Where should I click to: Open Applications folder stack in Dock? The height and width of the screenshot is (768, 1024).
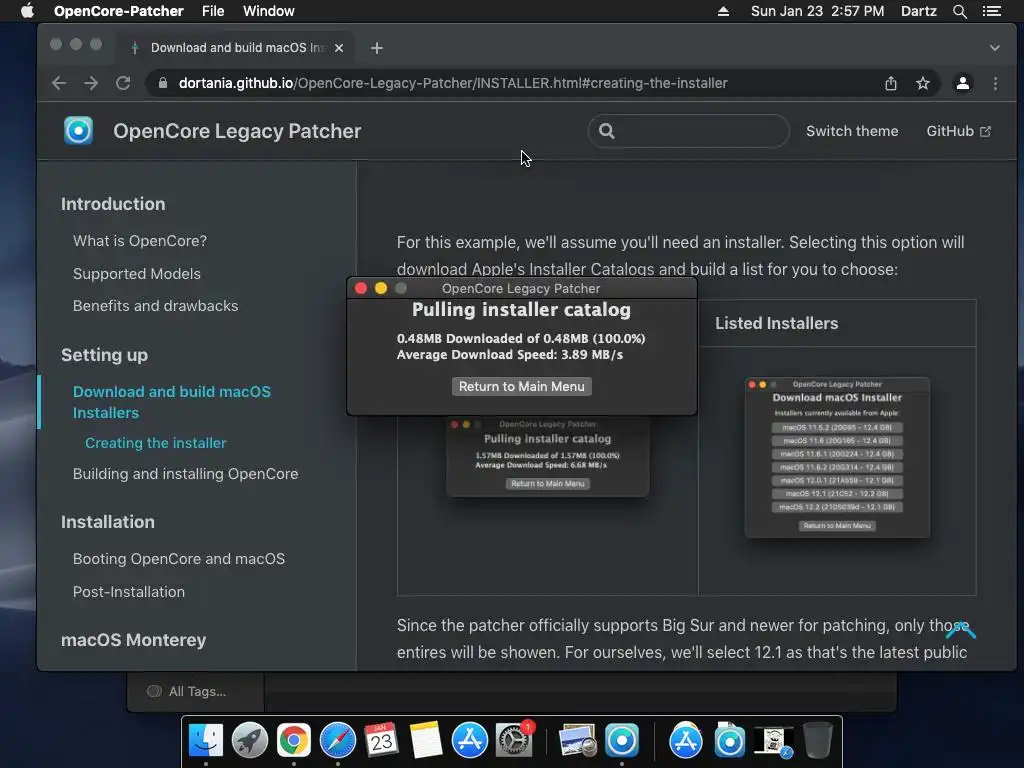[686, 741]
